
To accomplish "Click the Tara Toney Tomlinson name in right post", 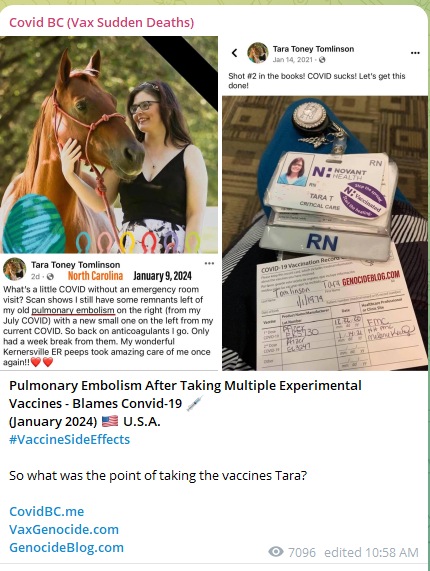I will [313, 49].
